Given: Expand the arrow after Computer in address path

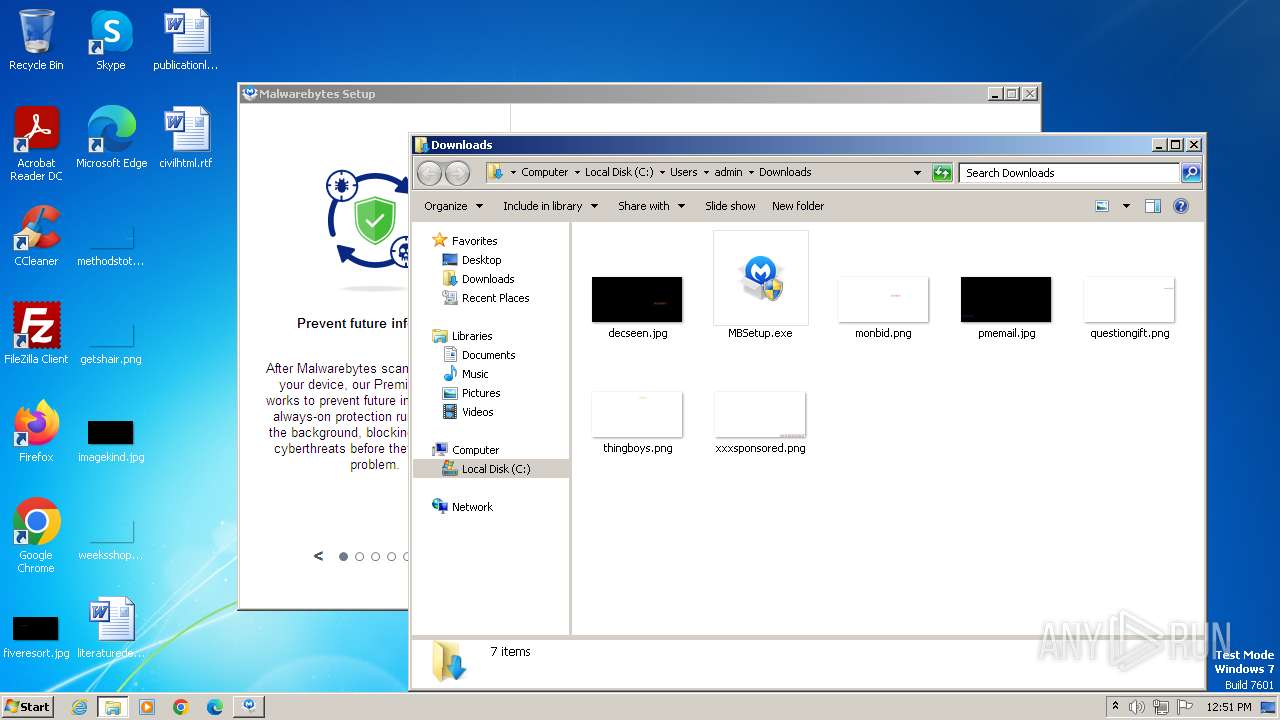Looking at the screenshot, I should click(577, 172).
